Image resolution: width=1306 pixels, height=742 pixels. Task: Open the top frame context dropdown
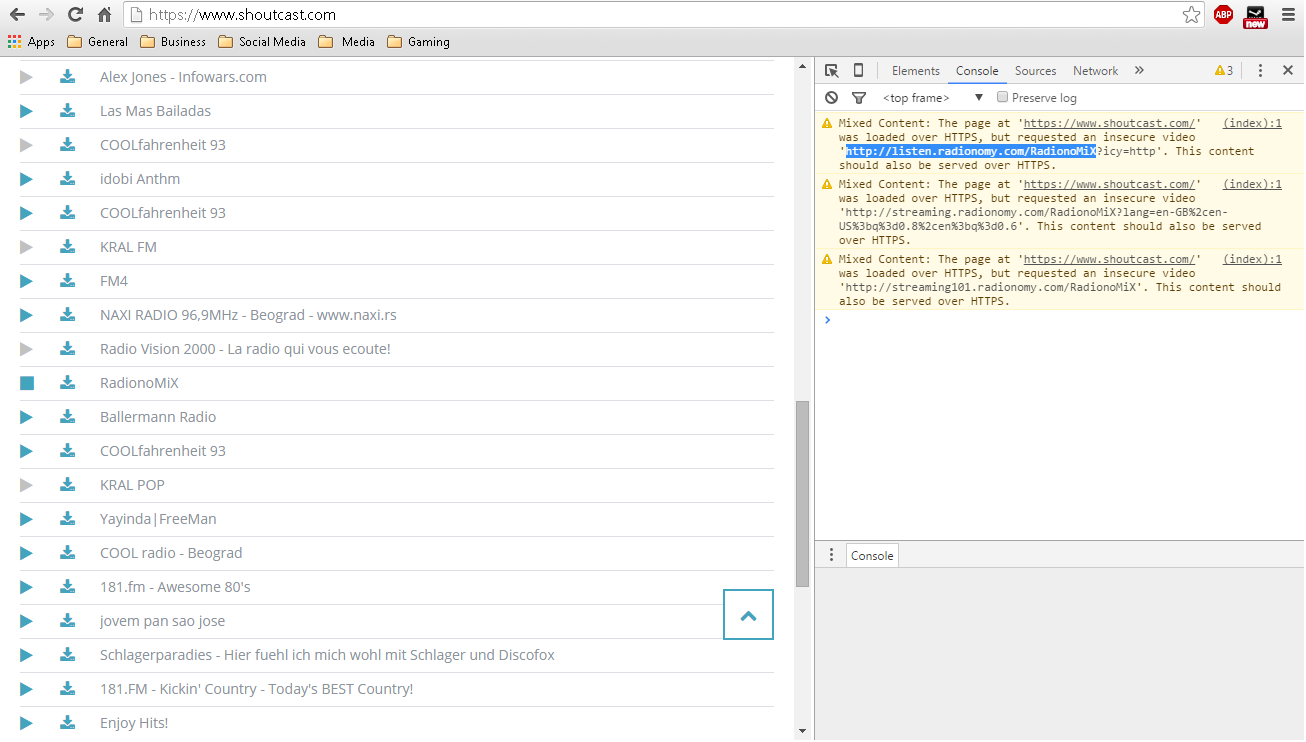933,98
